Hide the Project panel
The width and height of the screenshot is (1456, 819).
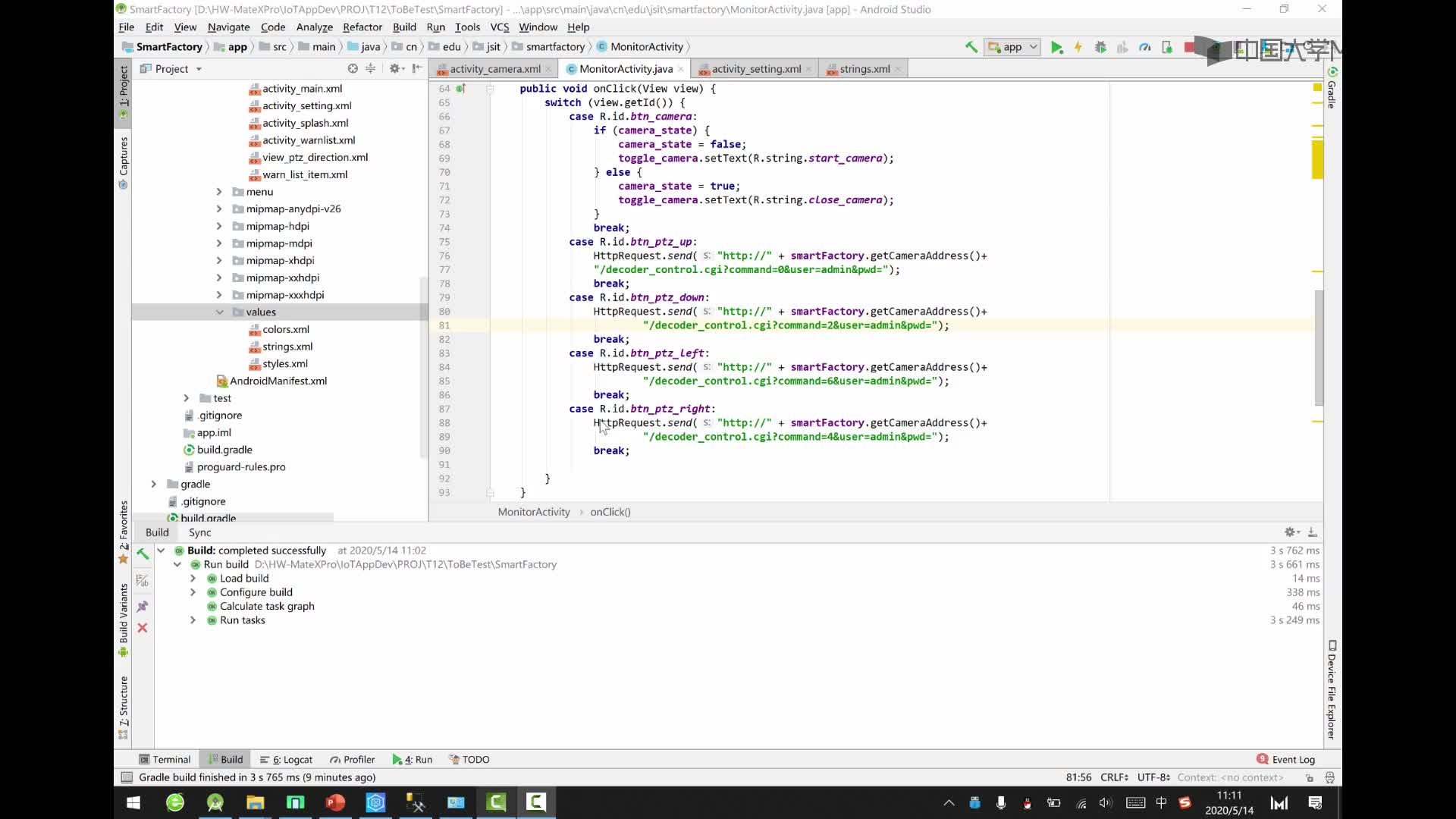[417, 68]
